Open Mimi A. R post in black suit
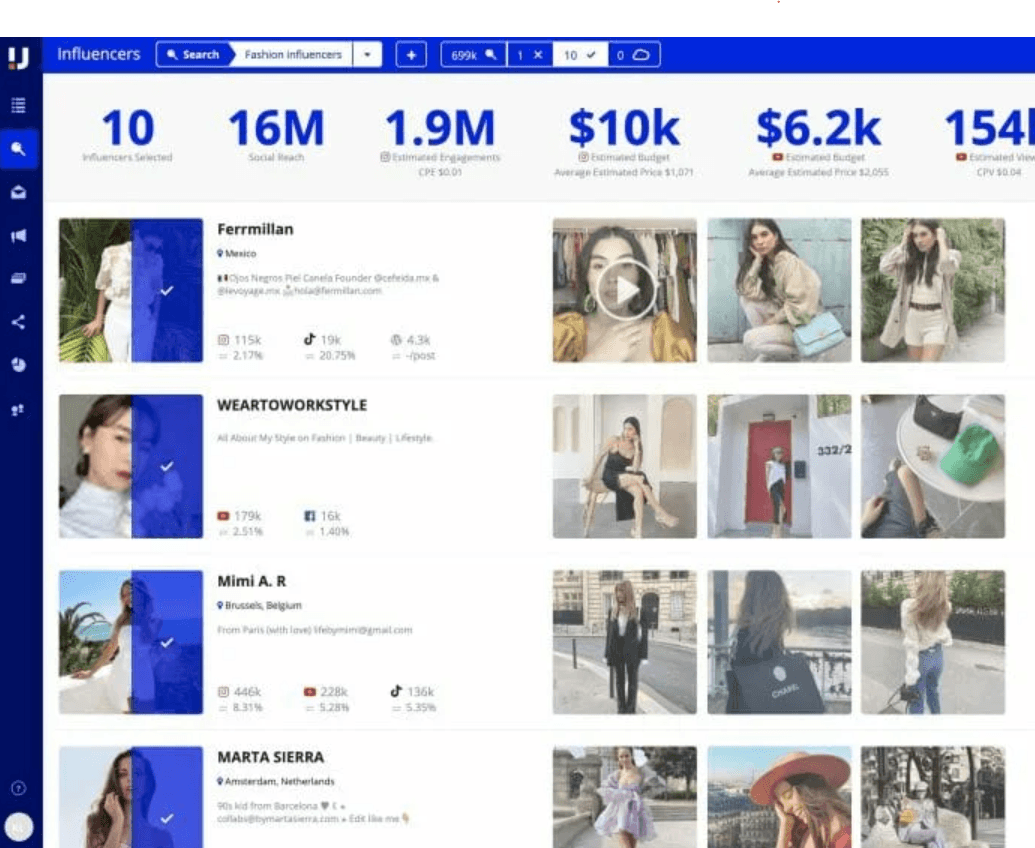The image size is (1035, 848). click(624, 642)
